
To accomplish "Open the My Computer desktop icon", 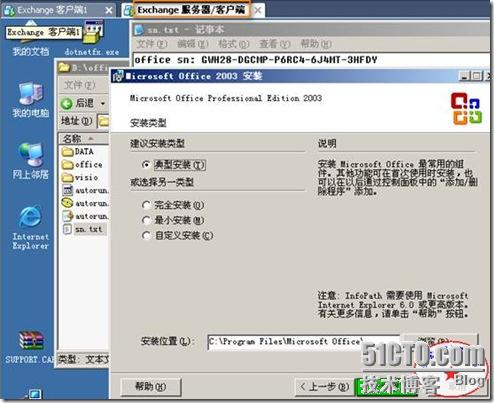I will [30, 99].
